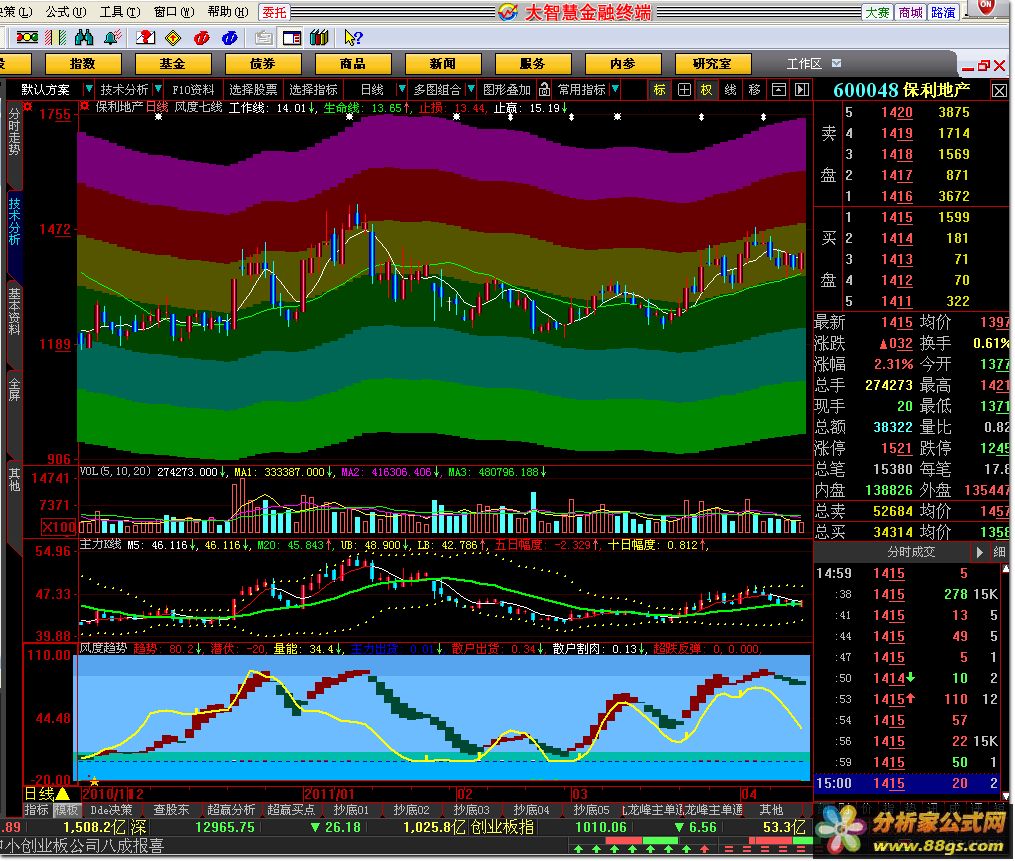Click the 细 detail button
The image size is (1015, 861).
coord(999,552)
